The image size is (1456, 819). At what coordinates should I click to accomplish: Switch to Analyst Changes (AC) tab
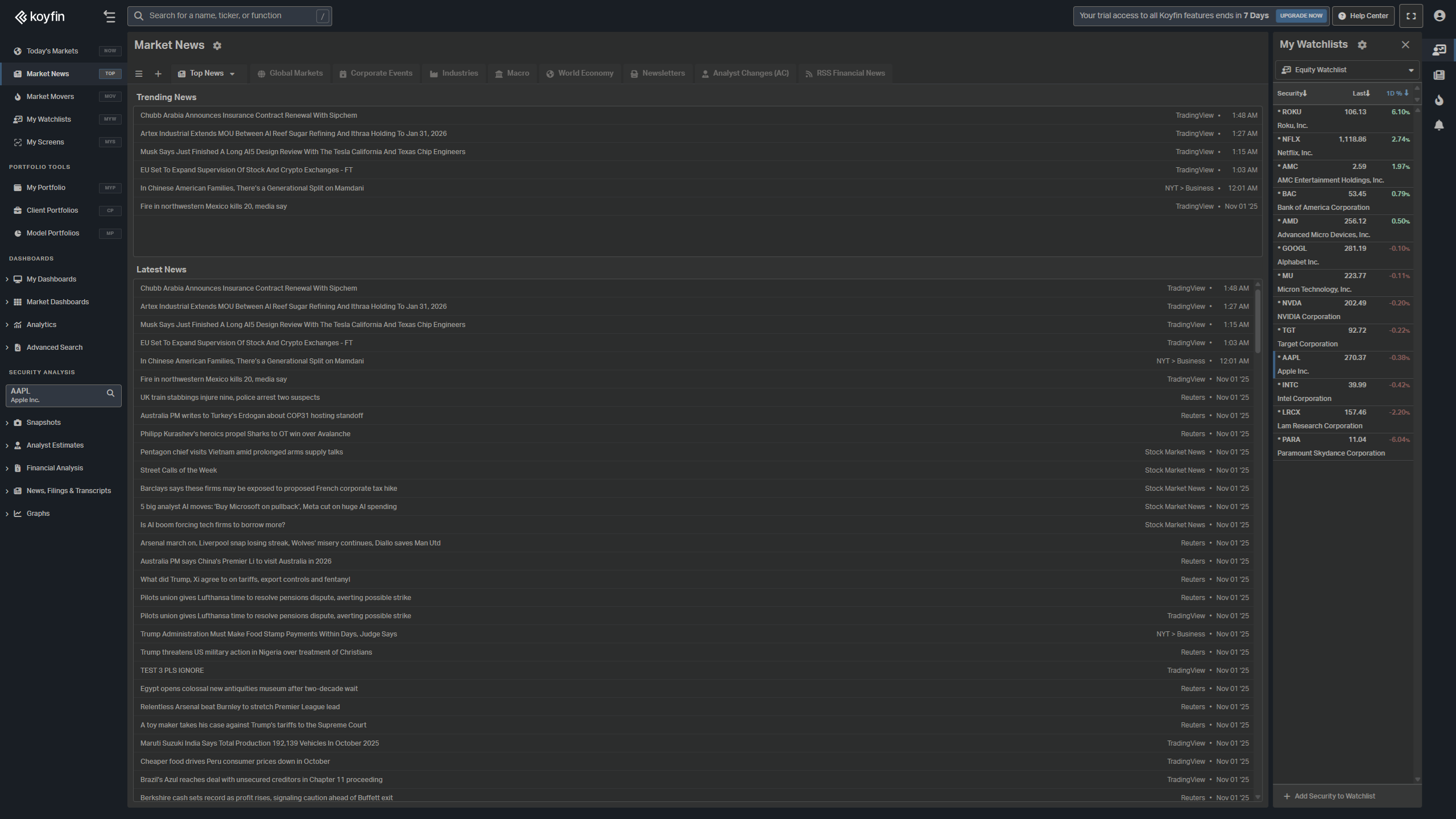[x=745, y=73]
